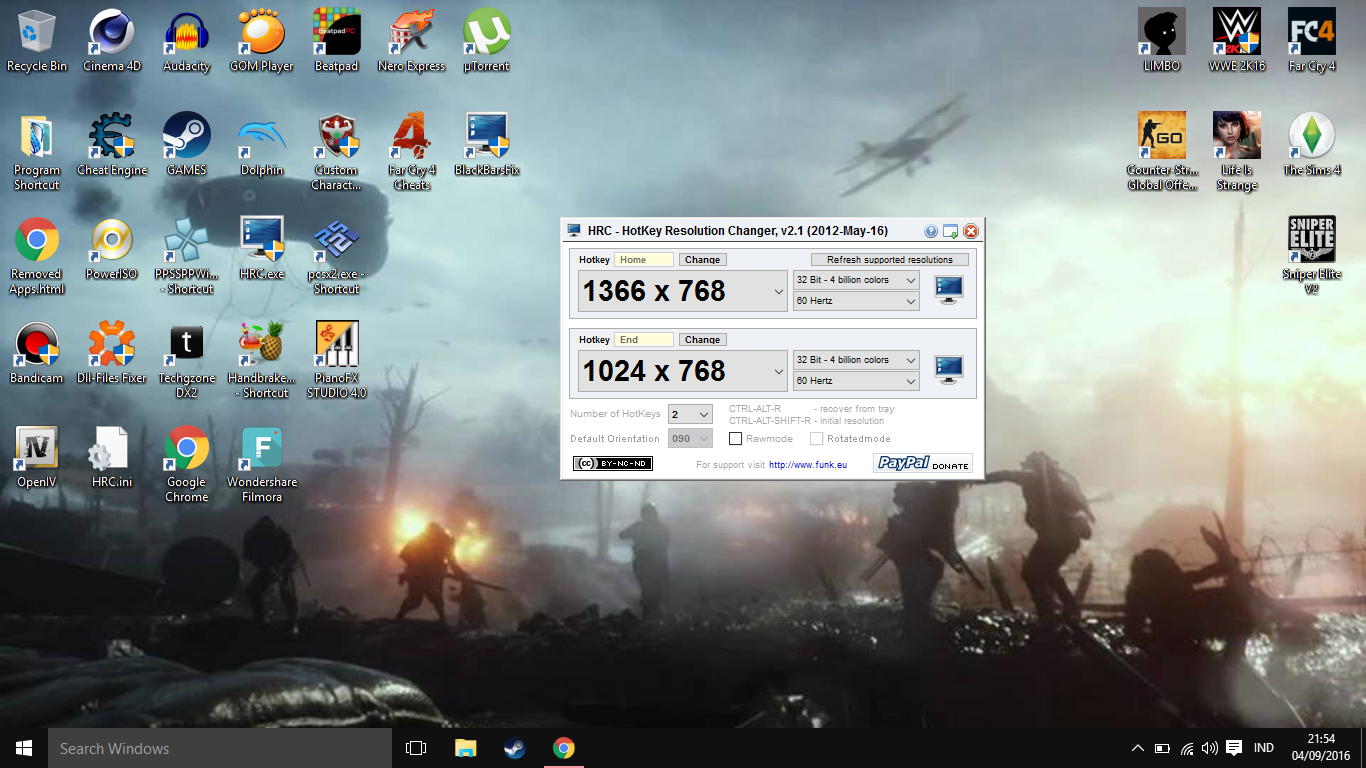Screen dimensions: 1366x768
Task: Open color depth dropdown for Home hotkey
Action: pos(856,280)
